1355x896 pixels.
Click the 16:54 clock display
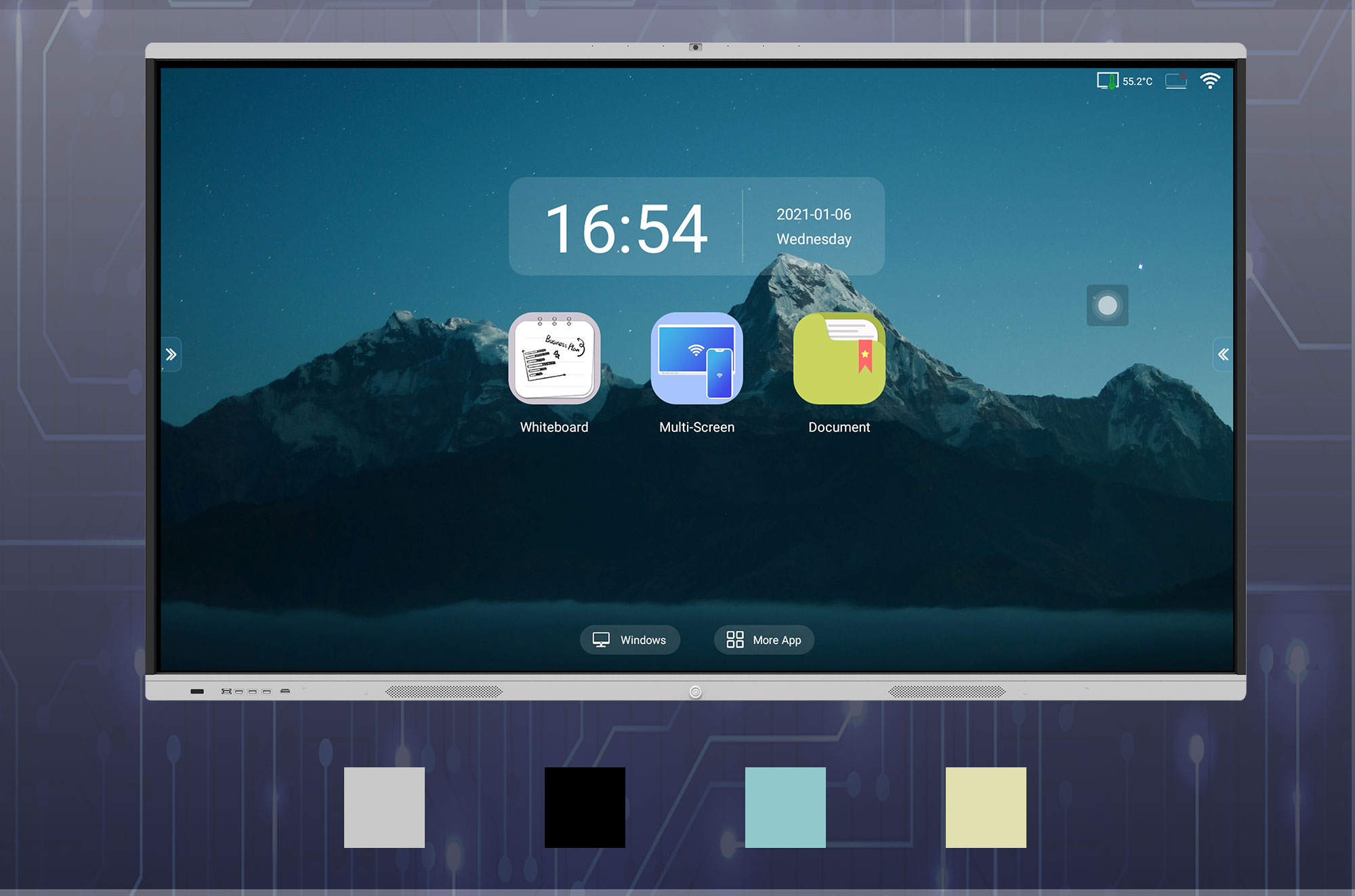pyautogui.click(x=626, y=229)
